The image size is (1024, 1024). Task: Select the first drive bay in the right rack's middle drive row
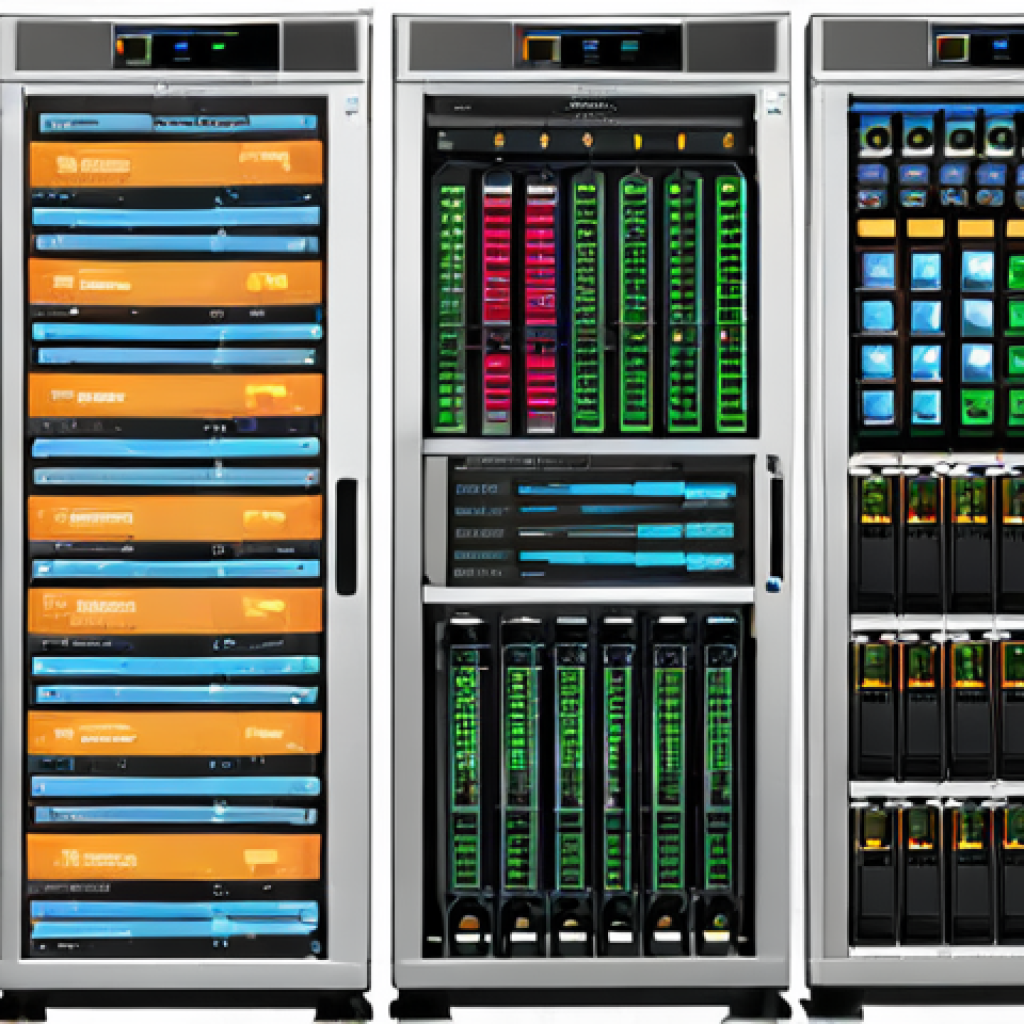pyautogui.click(x=875, y=708)
